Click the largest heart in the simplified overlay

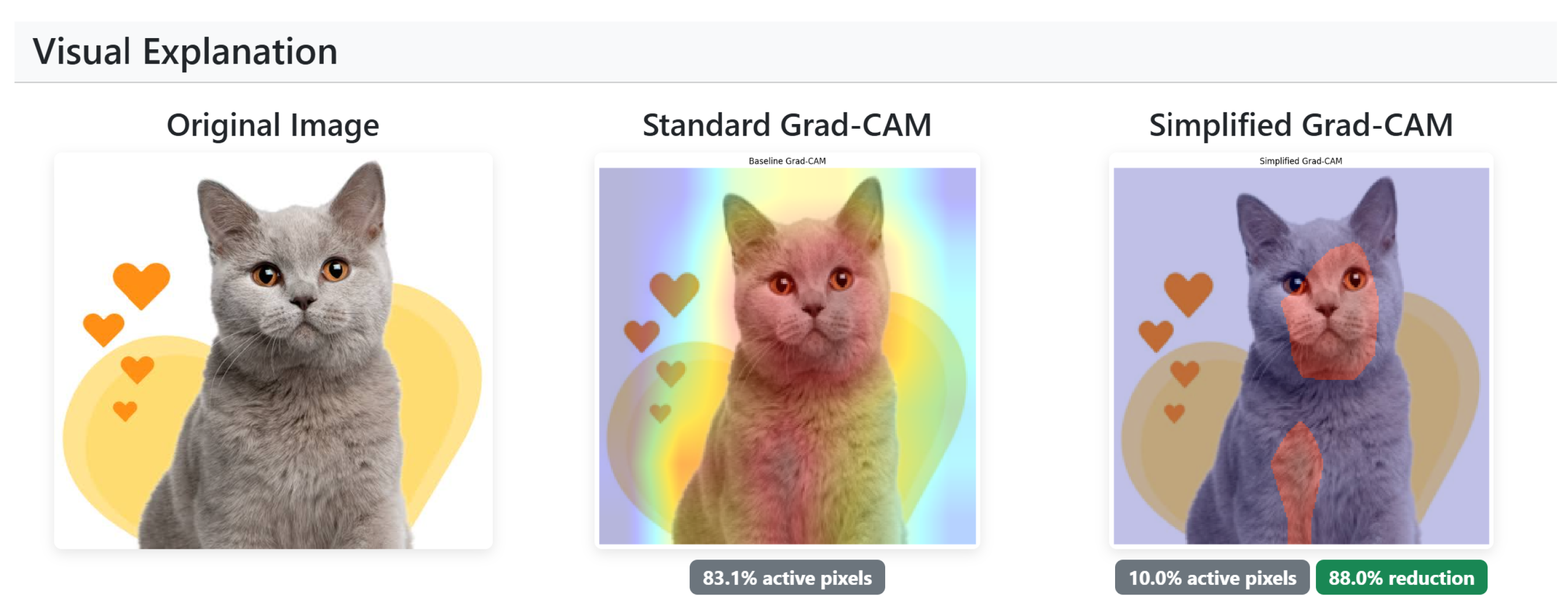point(1188,292)
